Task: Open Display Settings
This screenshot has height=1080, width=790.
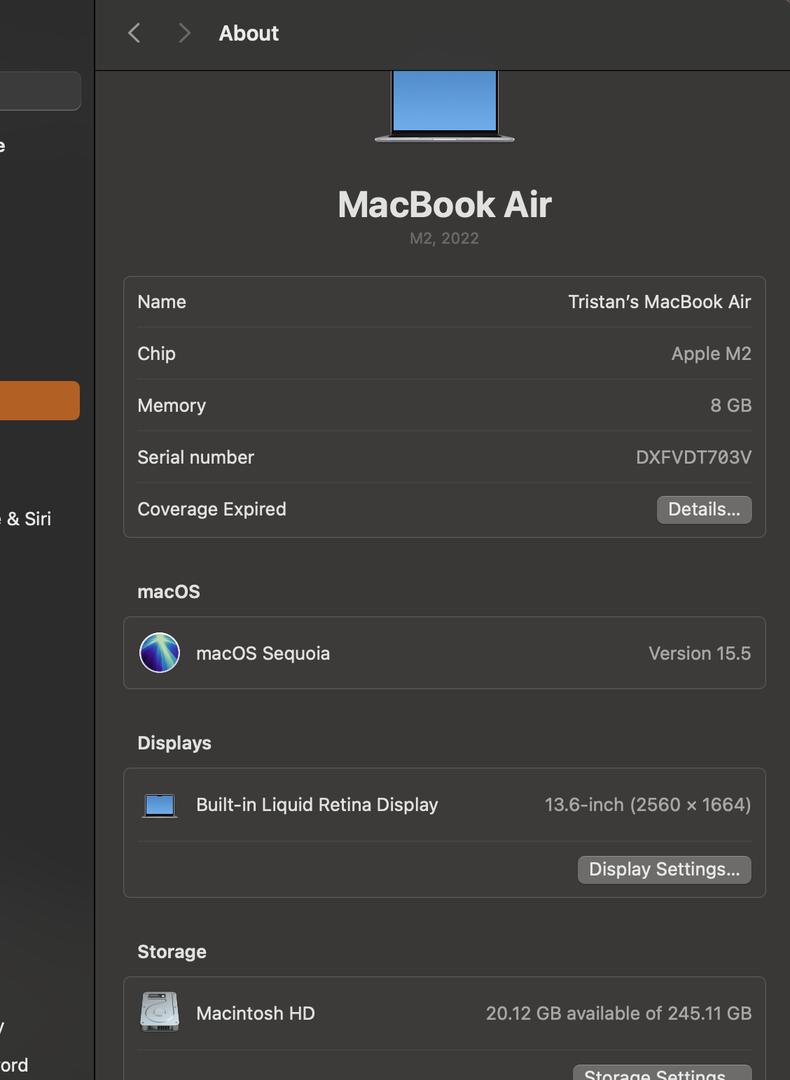Action: click(664, 869)
